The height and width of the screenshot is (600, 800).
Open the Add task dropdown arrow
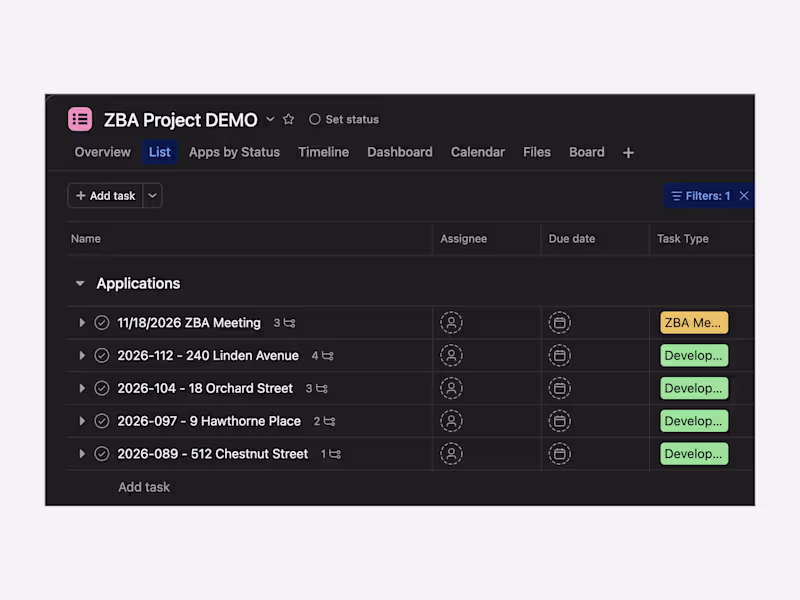[x=152, y=196]
